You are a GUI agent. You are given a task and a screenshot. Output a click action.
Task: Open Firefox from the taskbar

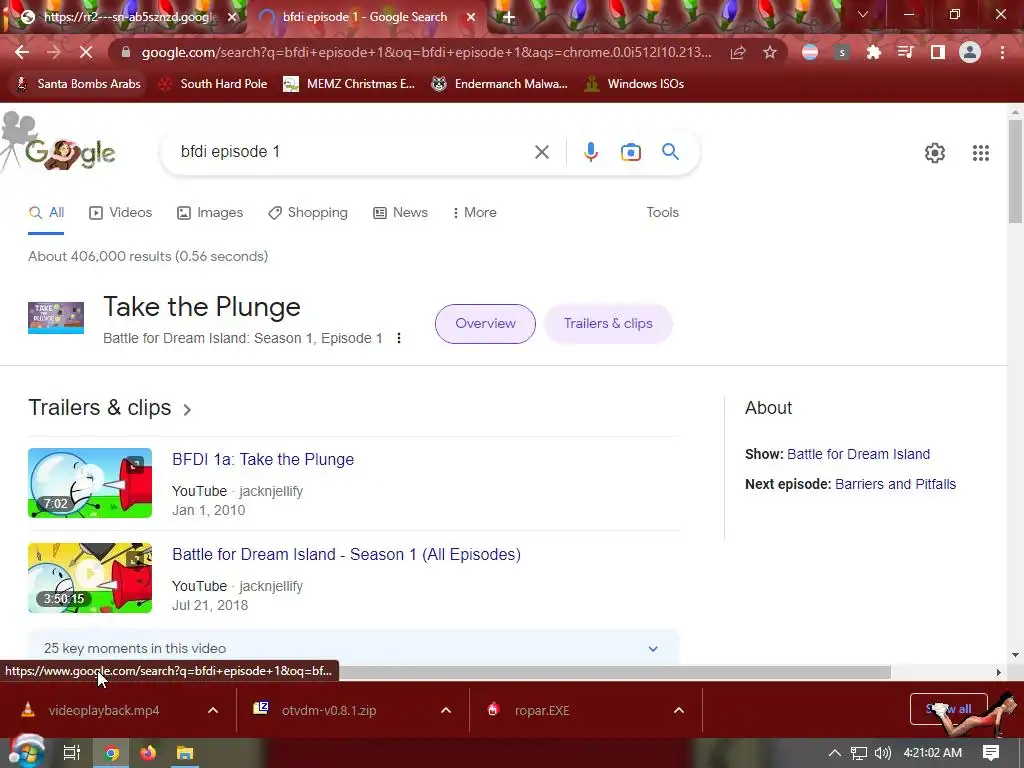click(148, 753)
